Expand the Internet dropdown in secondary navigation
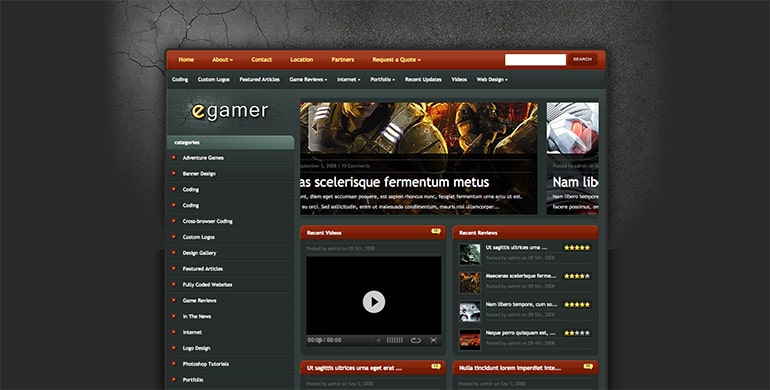The image size is (770, 390). 349,80
